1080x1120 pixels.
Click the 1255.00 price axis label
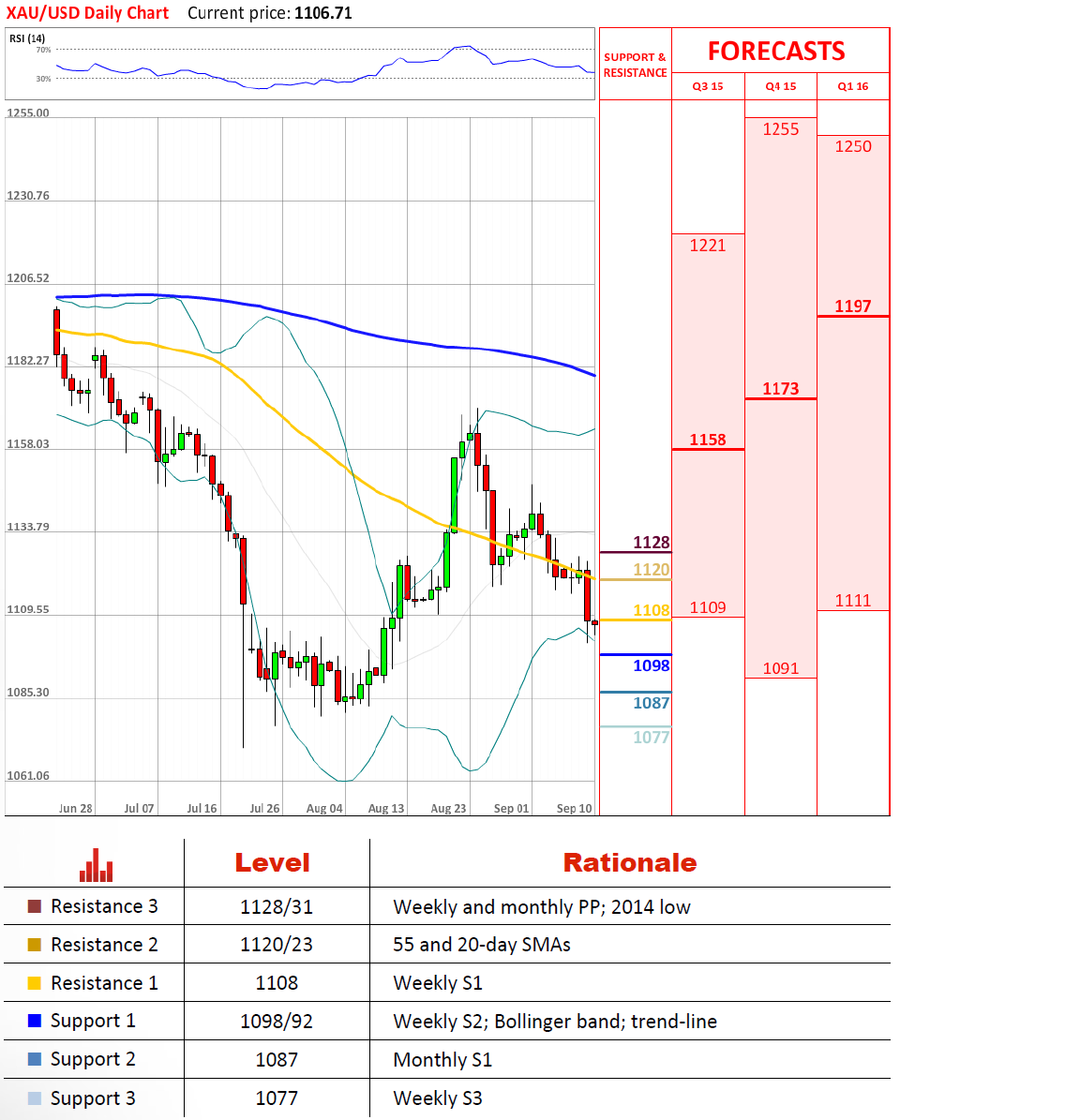tap(28, 112)
